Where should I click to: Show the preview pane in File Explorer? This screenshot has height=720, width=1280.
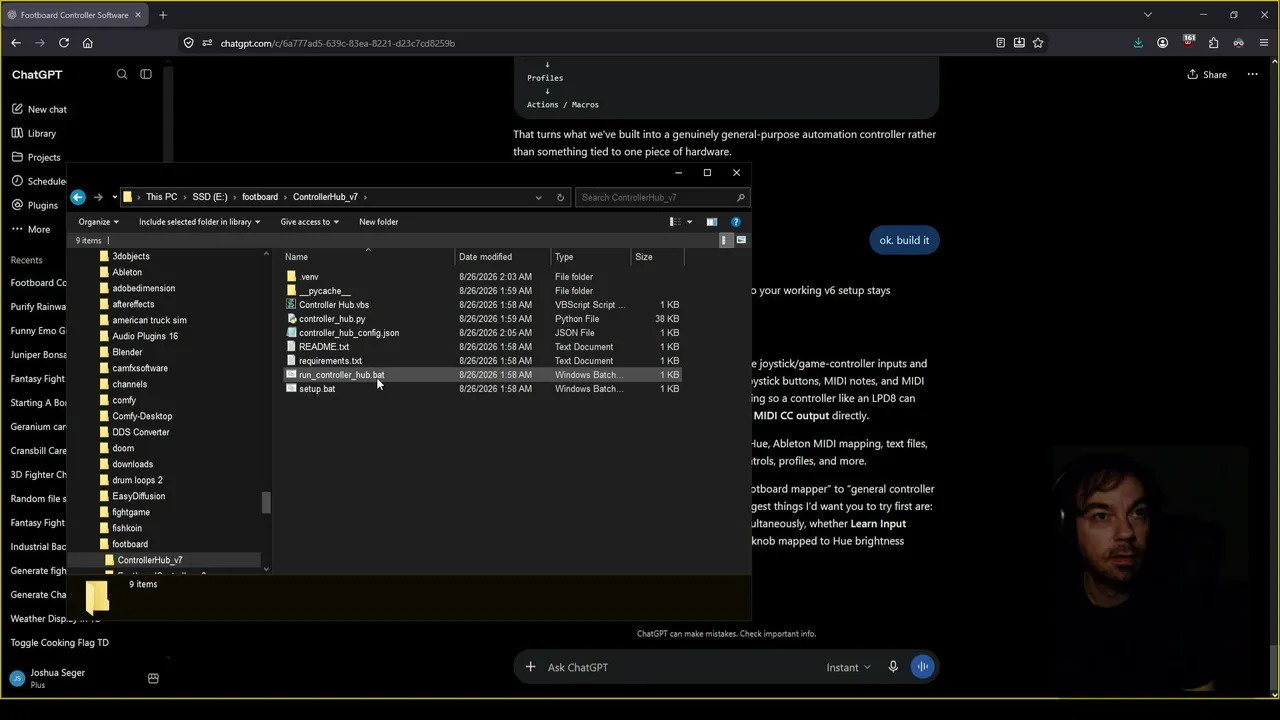712,222
